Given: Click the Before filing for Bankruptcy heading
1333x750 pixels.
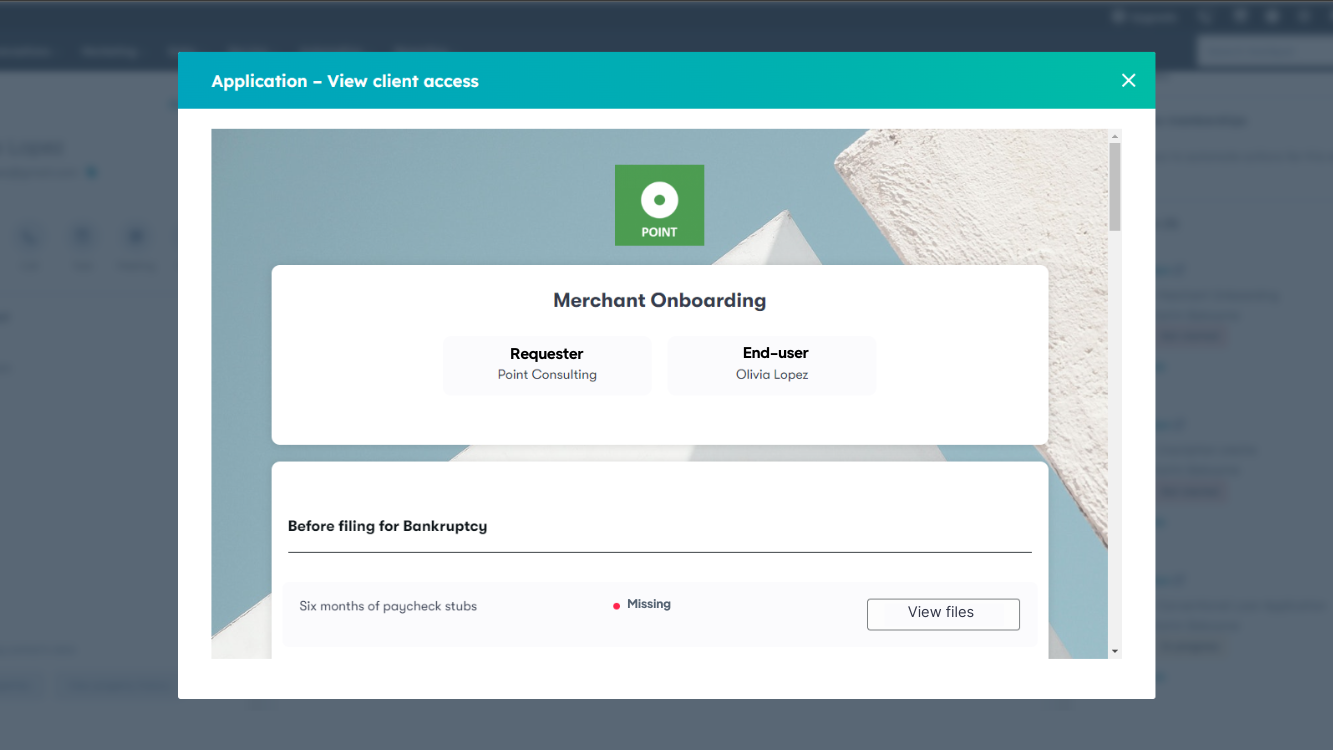Looking at the screenshot, I should (387, 526).
